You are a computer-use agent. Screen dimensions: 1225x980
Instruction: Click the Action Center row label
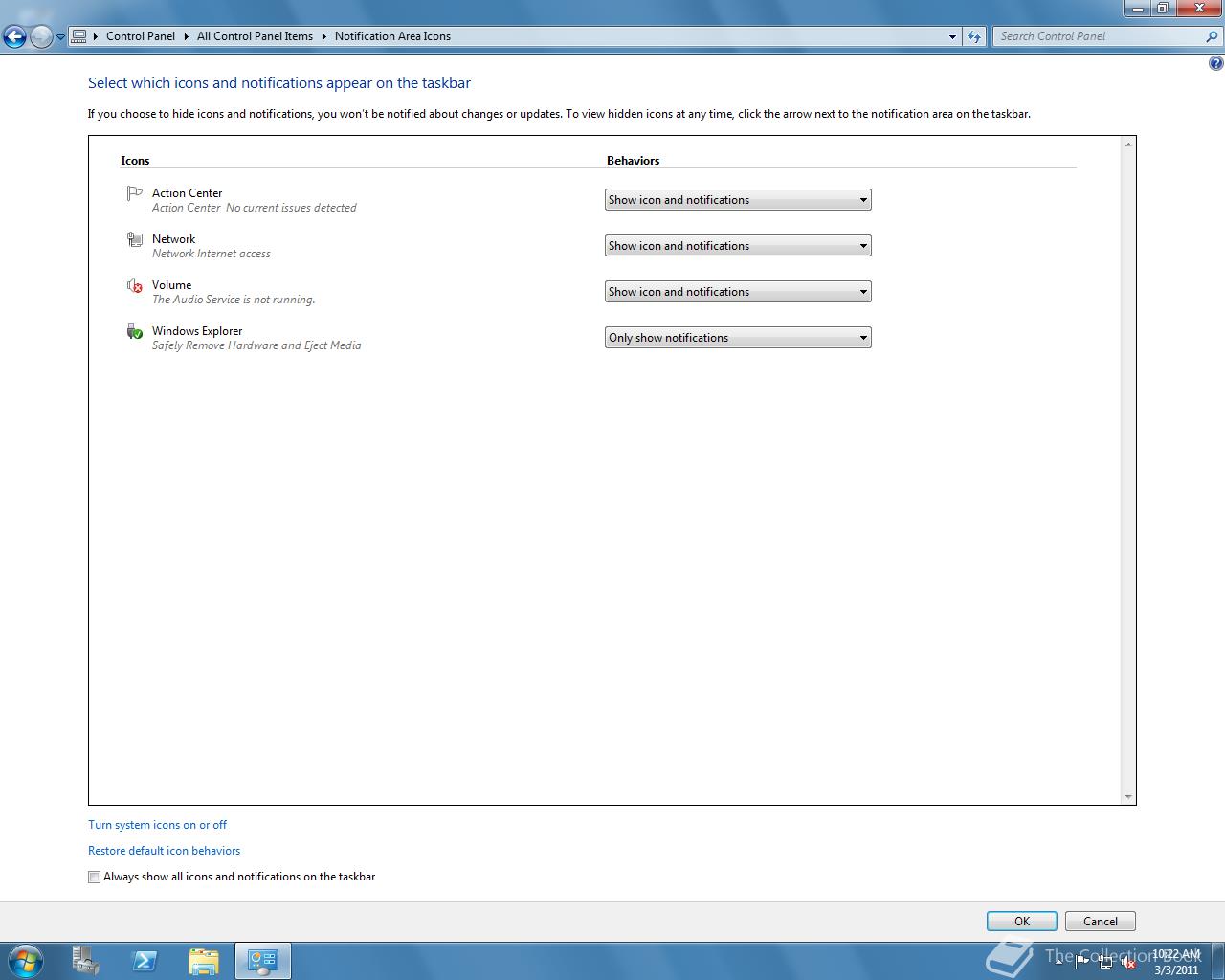tap(187, 193)
